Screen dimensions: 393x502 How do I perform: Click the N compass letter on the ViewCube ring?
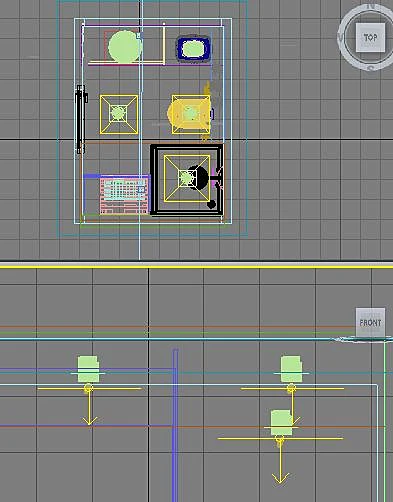pyautogui.click(x=371, y=6)
